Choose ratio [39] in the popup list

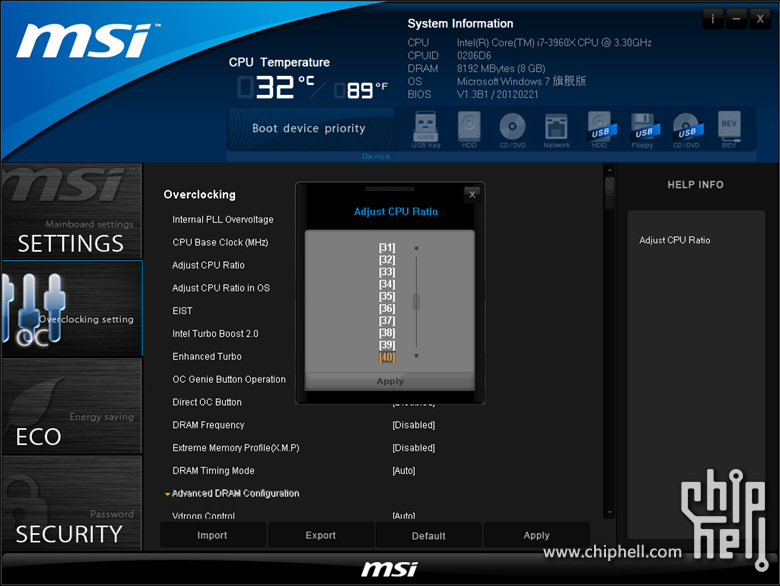[x=387, y=345]
